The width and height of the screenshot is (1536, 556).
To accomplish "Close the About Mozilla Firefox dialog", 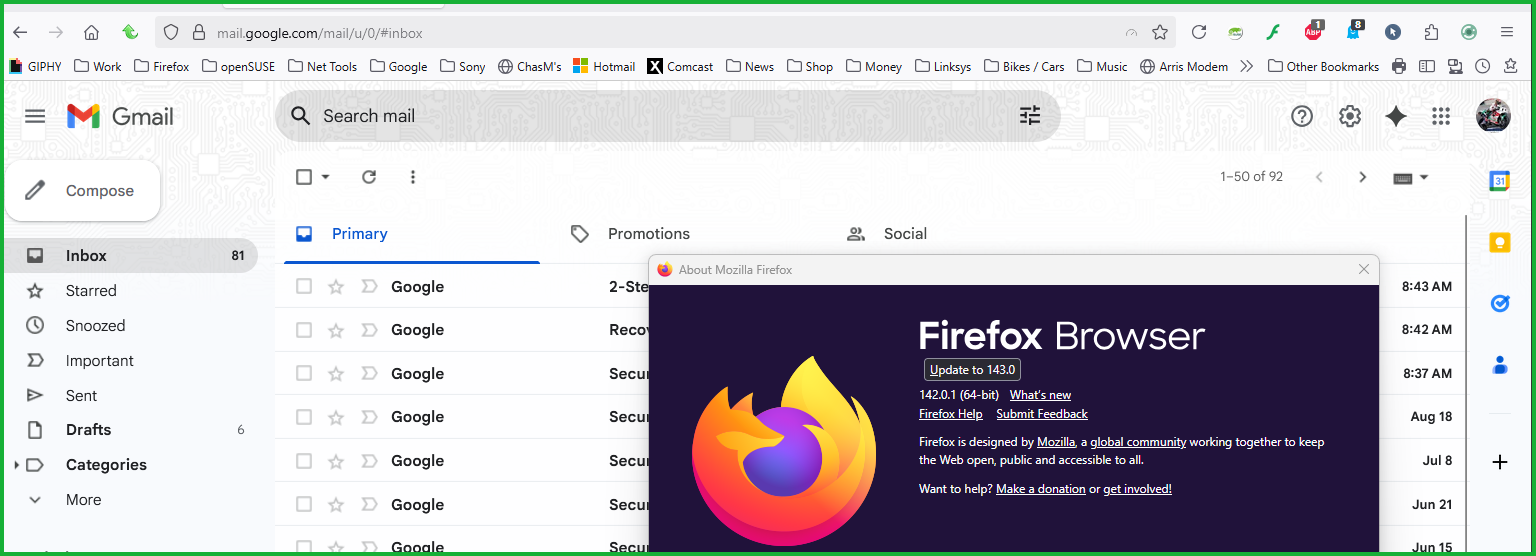I will point(1364,269).
